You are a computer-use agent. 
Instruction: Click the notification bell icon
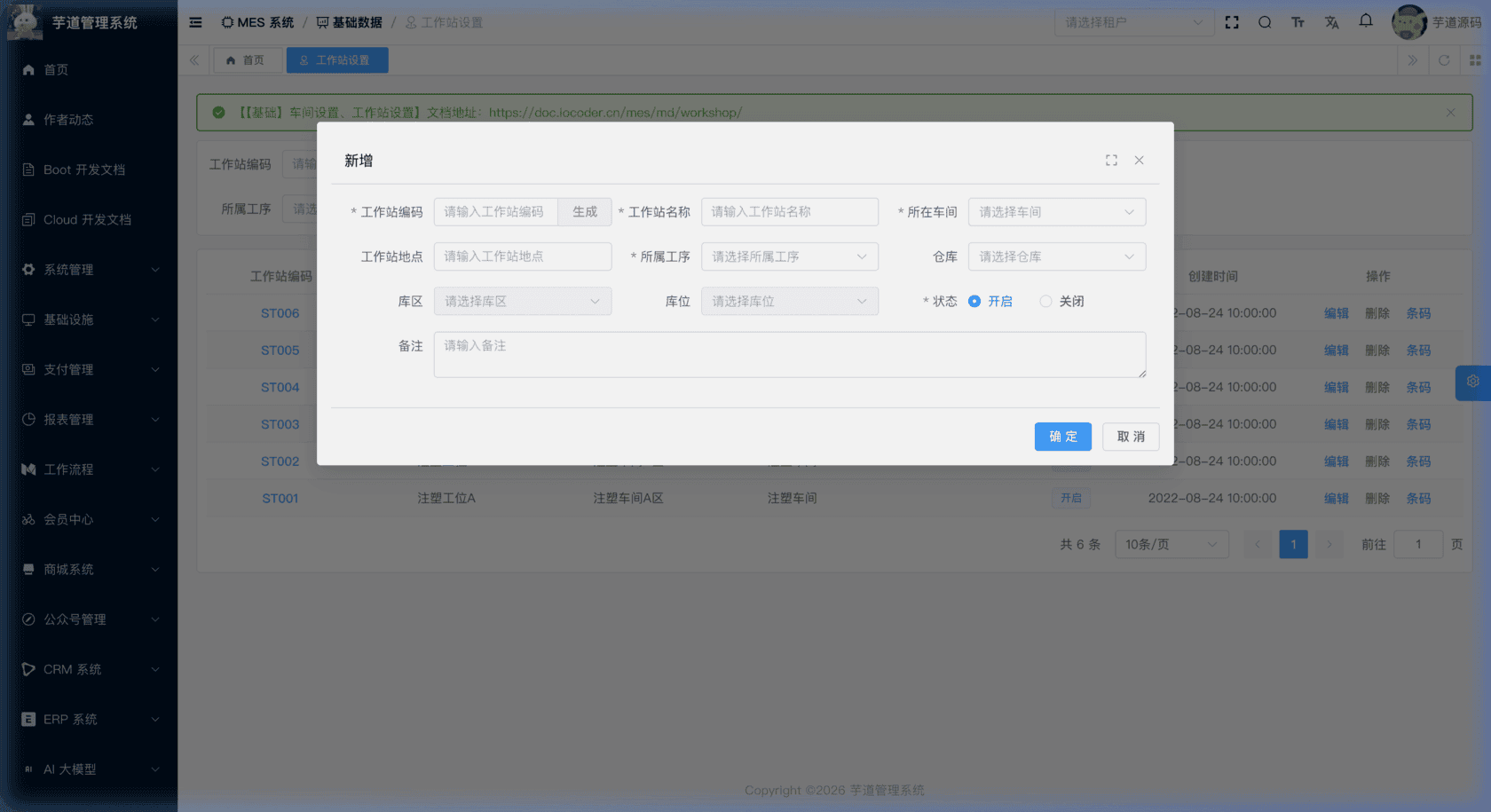pos(1365,21)
